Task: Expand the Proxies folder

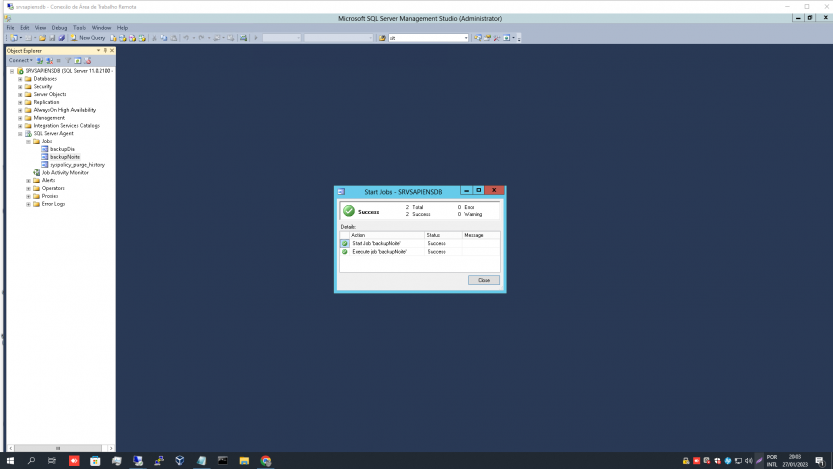Action: click(x=29, y=196)
